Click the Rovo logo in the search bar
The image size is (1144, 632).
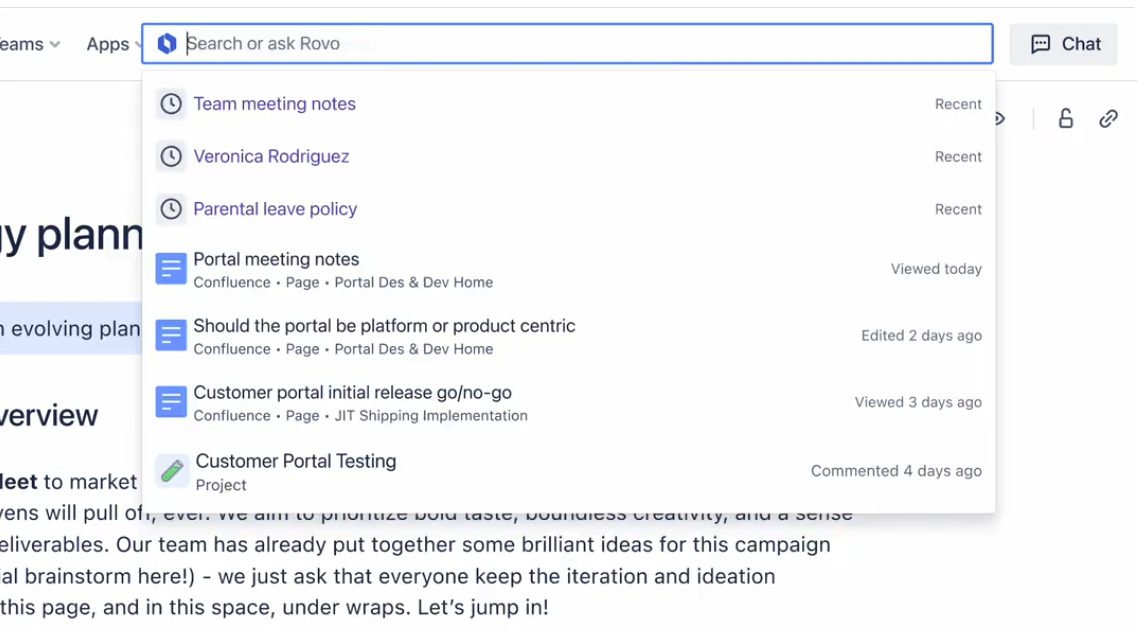pos(167,44)
